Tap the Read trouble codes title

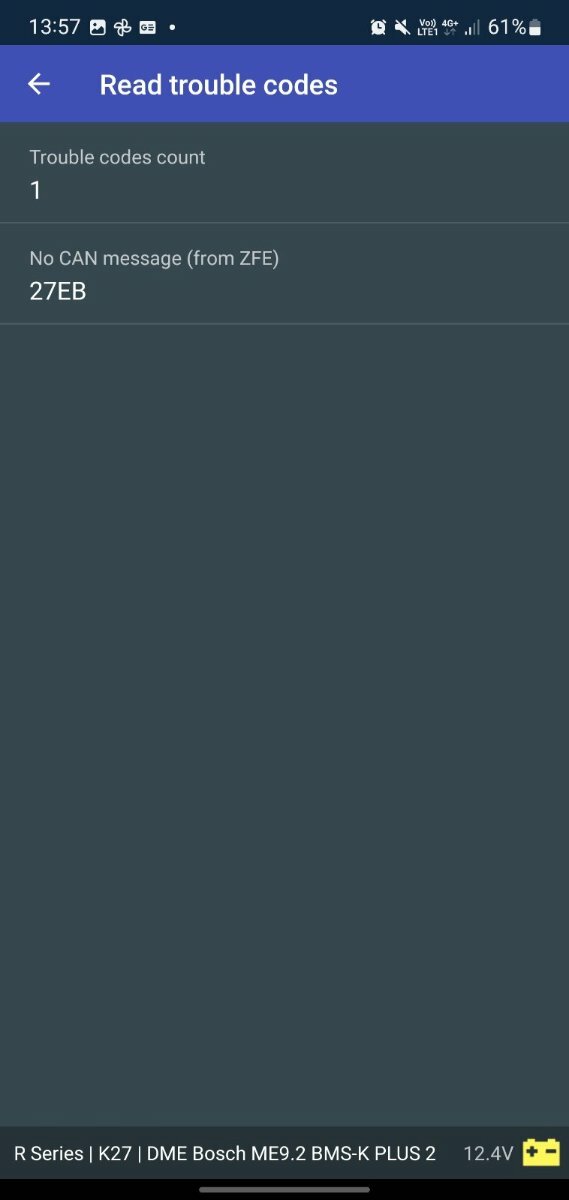pos(219,85)
